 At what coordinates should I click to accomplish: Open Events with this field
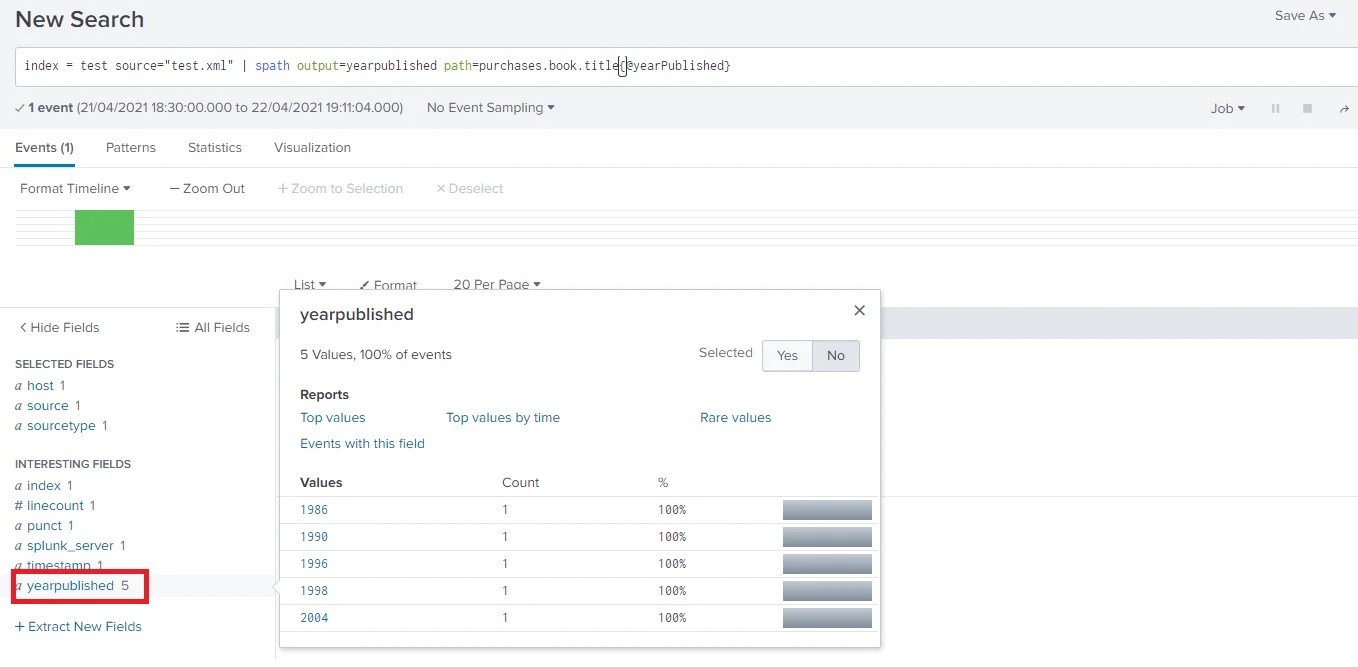[x=362, y=443]
